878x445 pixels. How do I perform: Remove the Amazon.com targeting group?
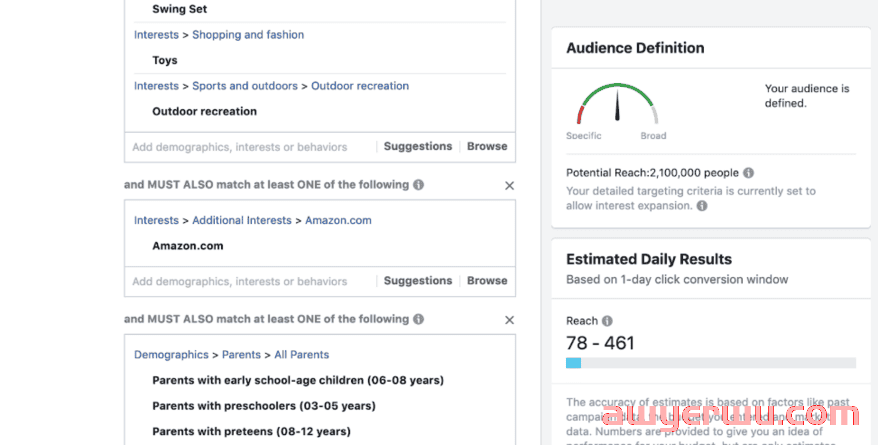pos(509,185)
